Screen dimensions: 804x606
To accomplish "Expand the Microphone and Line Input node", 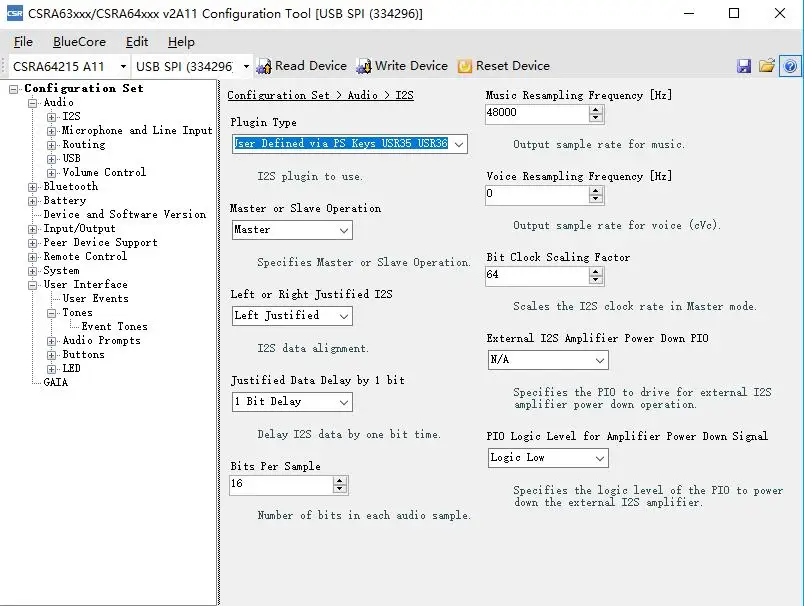I will pyautogui.click(x=51, y=131).
